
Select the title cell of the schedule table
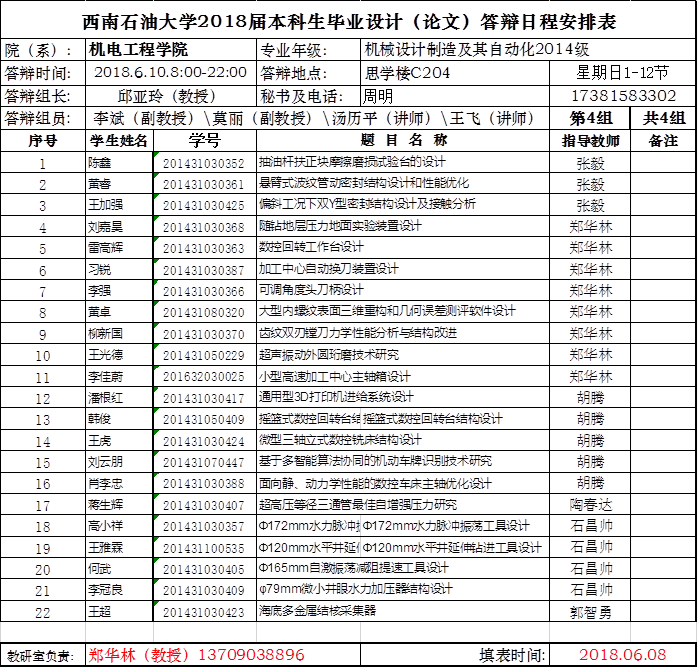click(x=348, y=21)
